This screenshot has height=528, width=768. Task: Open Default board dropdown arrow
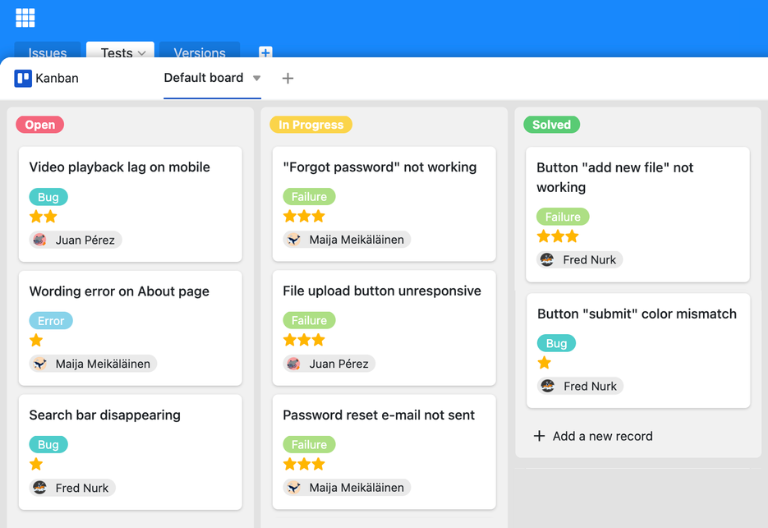tap(257, 78)
